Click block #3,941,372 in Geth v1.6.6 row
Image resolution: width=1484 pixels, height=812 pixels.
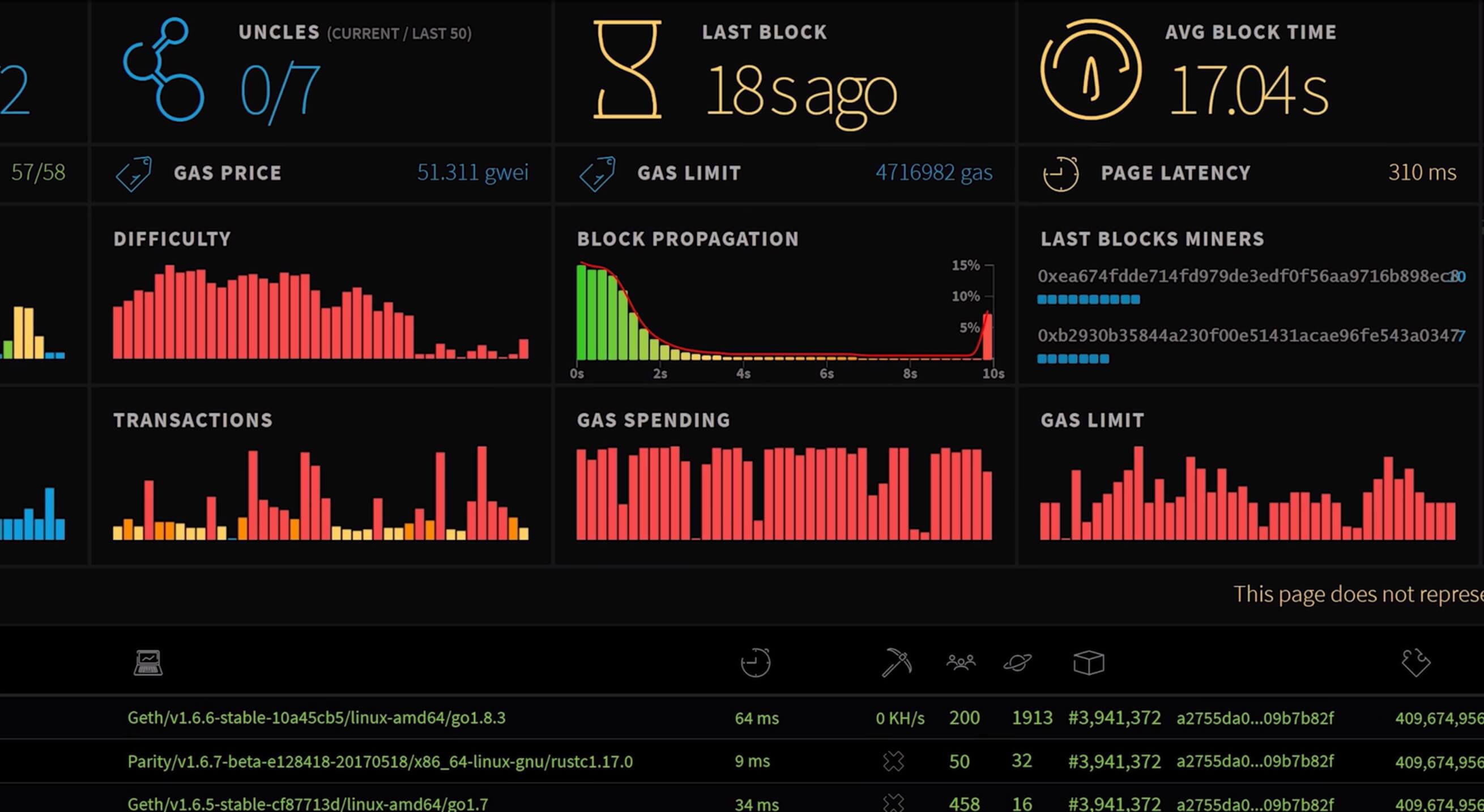[1114, 718]
